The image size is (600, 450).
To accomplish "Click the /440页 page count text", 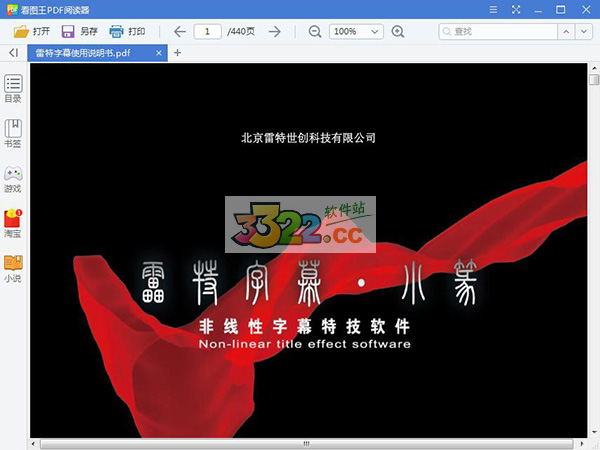I will tap(241, 31).
